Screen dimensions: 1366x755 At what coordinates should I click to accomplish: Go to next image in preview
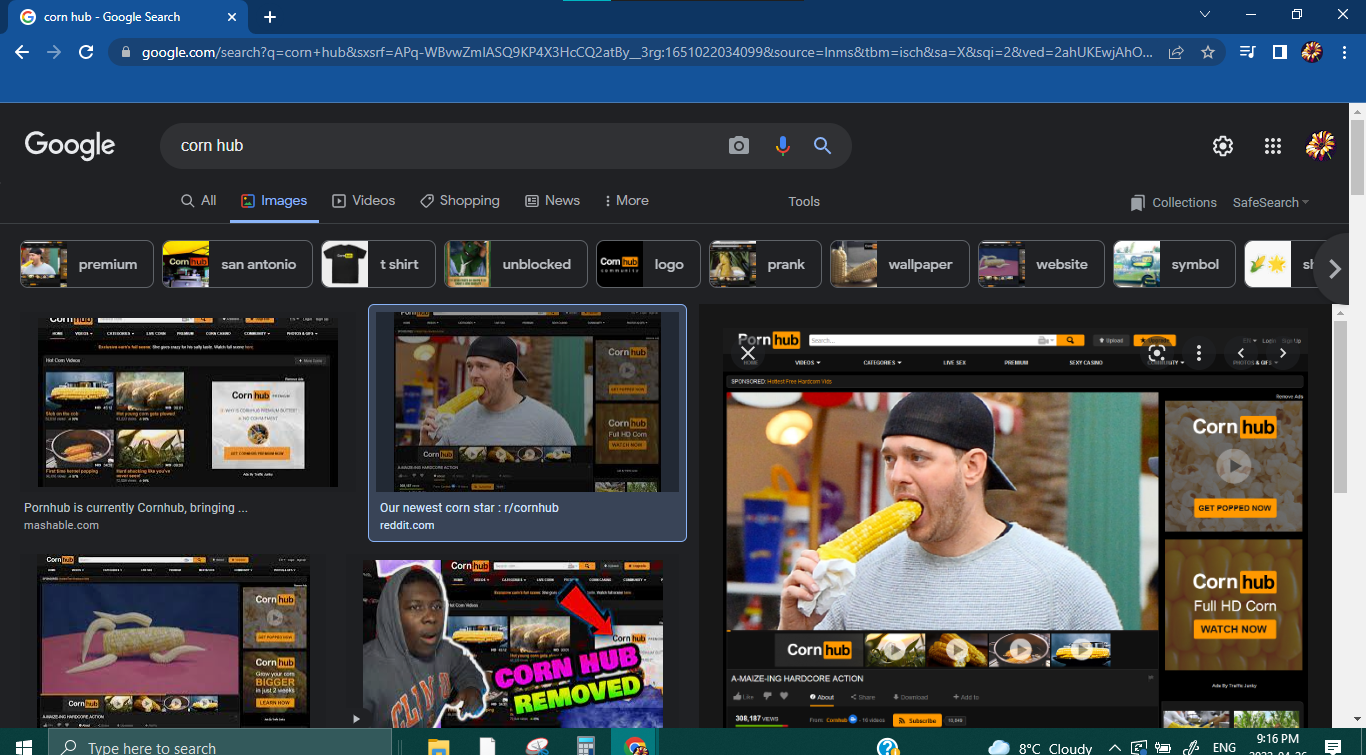[x=1283, y=353]
